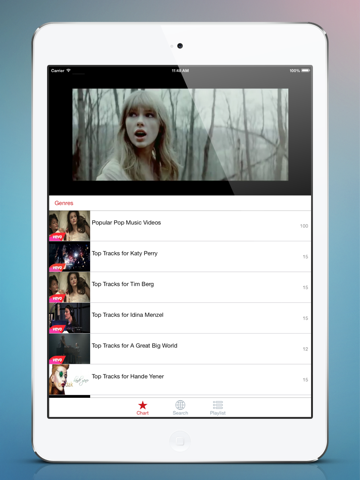Select the Playlist tab label

[218, 413]
